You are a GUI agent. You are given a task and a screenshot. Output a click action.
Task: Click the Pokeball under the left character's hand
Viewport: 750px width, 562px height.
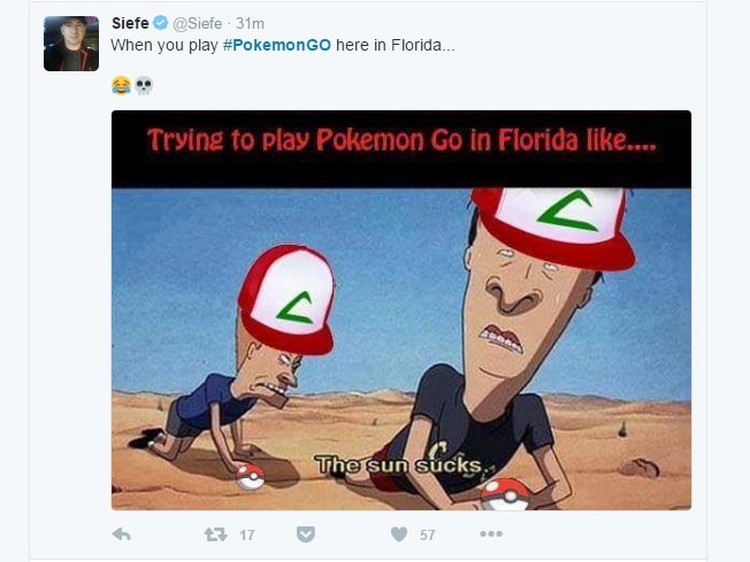tap(251, 476)
